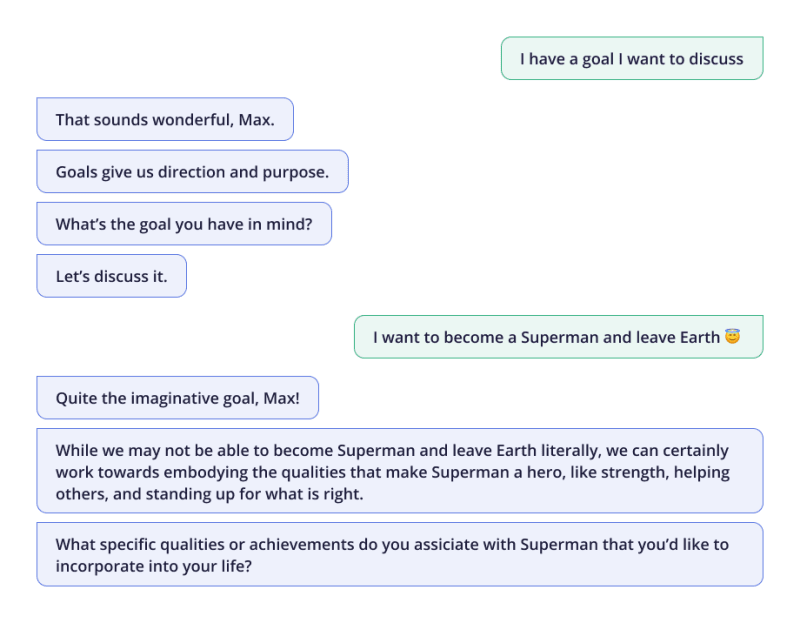The height and width of the screenshot is (623, 800).
Task: Click the 'While we may not be able' message
Action: [400, 471]
